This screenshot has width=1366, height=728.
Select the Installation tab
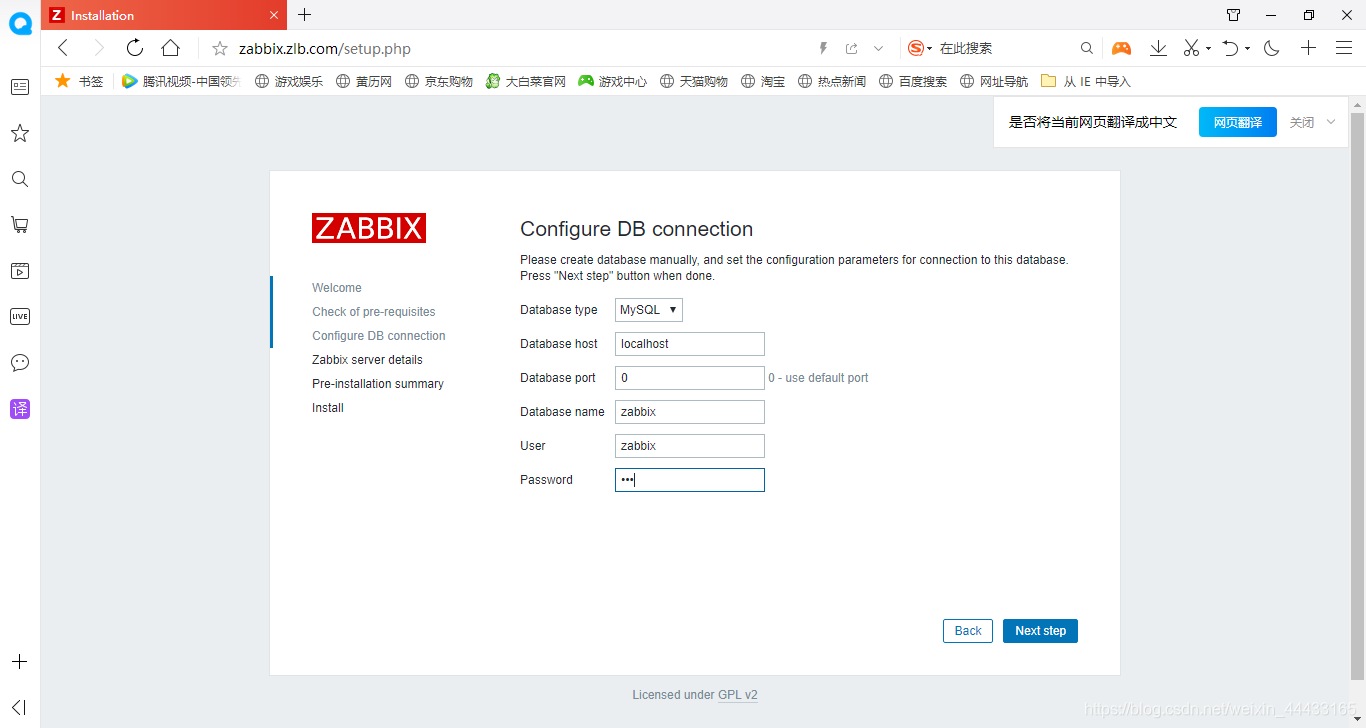point(165,15)
